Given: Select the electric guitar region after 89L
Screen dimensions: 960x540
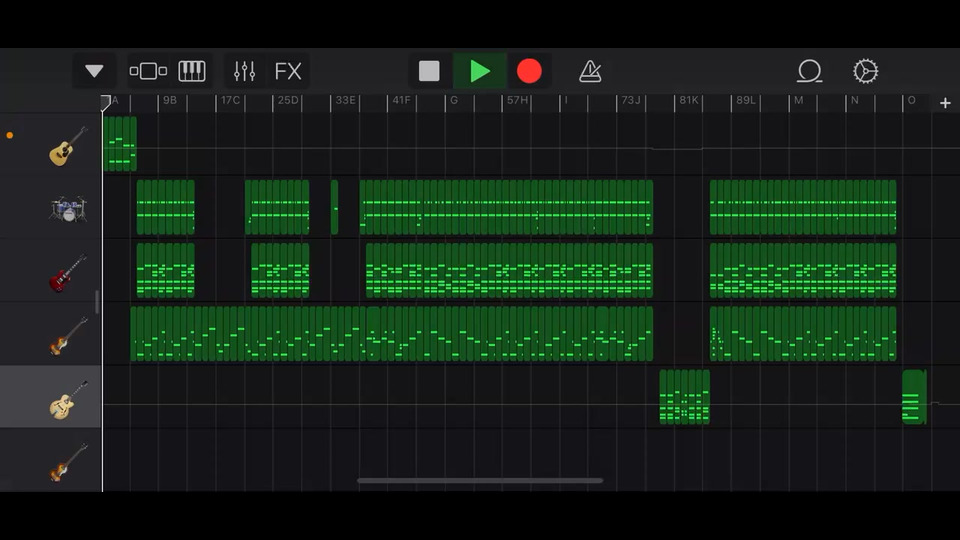Looking at the screenshot, I should [x=803, y=271].
